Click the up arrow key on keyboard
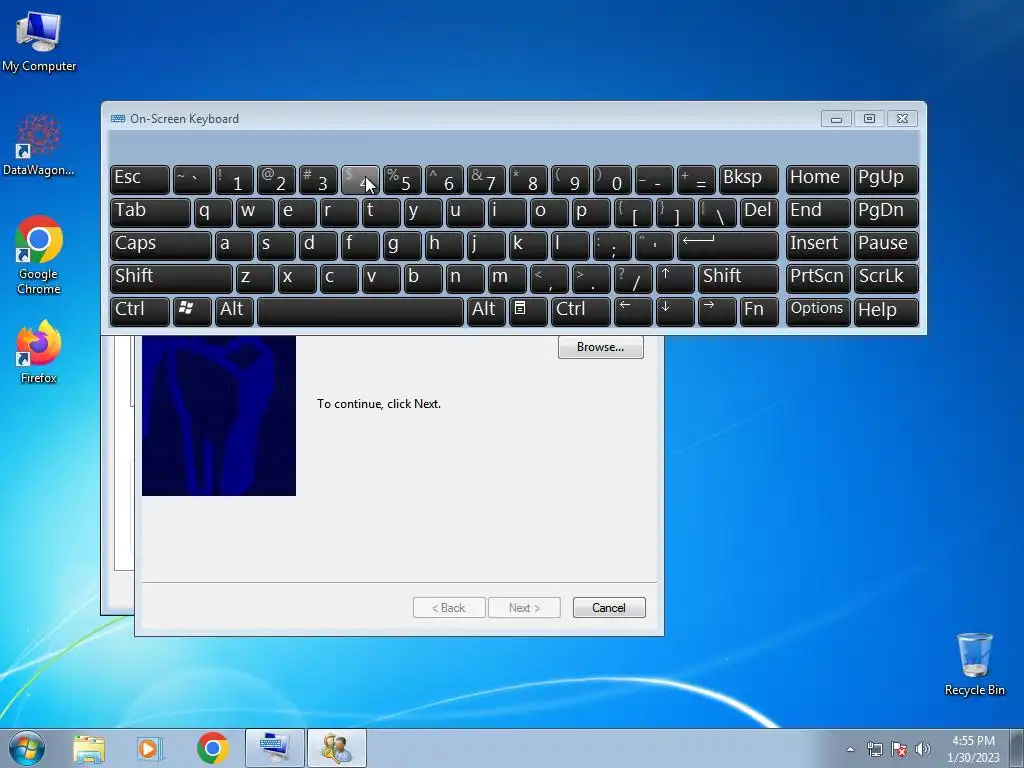This screenshot has width=1024, height=768. coord(675,278)
